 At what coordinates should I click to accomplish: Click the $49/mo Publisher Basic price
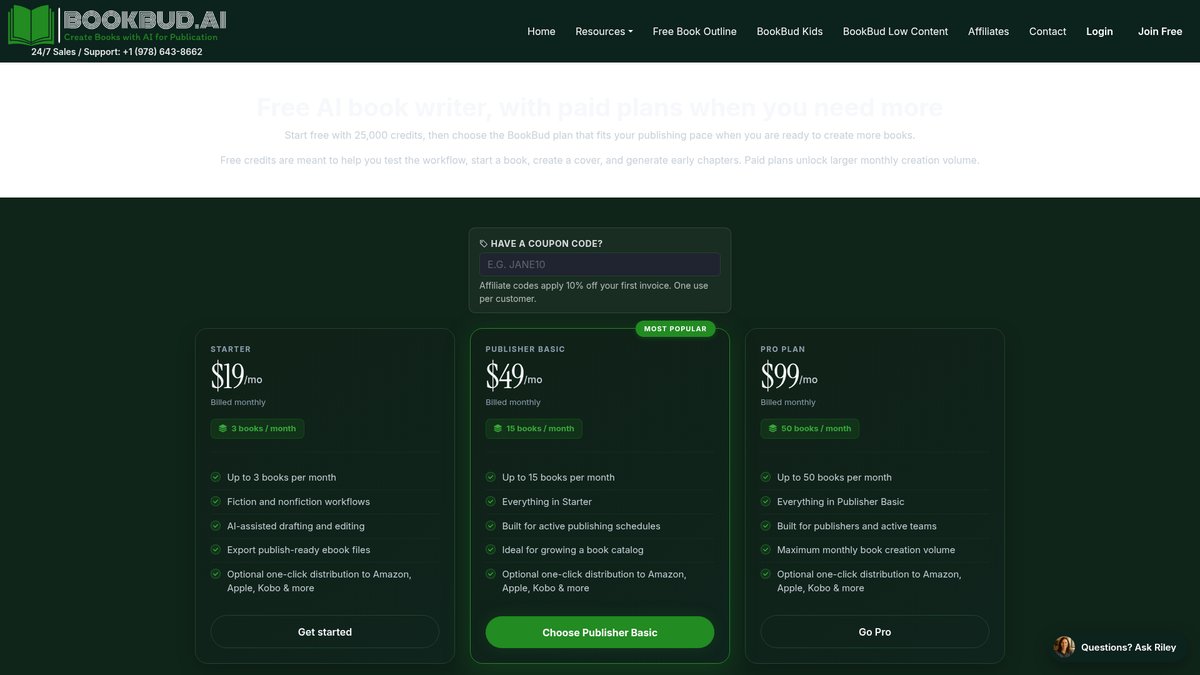(x=514, y=376)
